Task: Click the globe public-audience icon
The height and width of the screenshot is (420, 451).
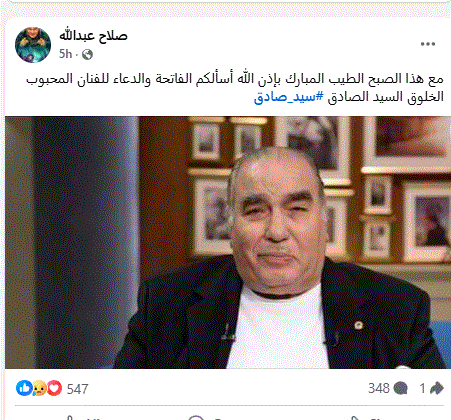Action: [87, 54]
